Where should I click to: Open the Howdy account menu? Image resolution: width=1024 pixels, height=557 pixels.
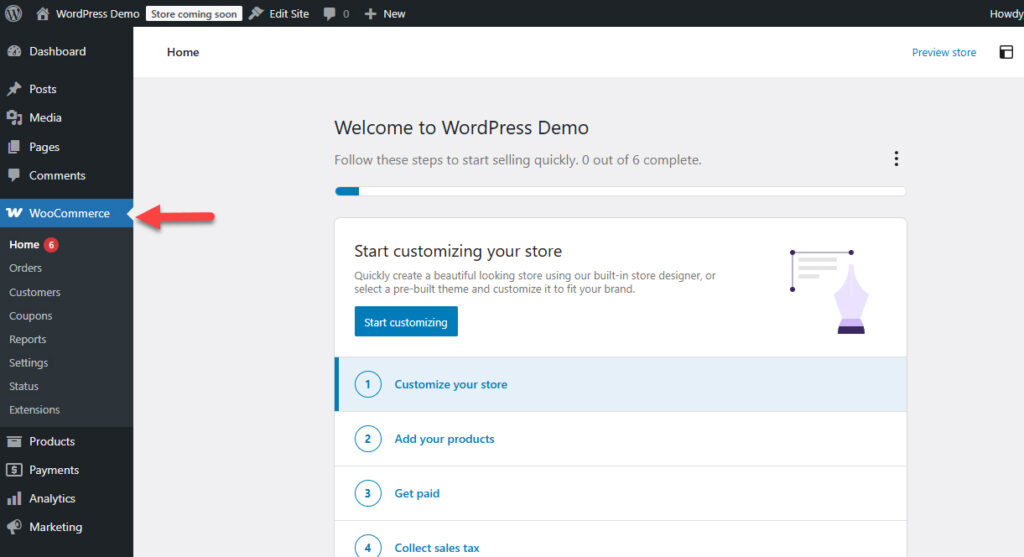click(x=1006, y=14)
